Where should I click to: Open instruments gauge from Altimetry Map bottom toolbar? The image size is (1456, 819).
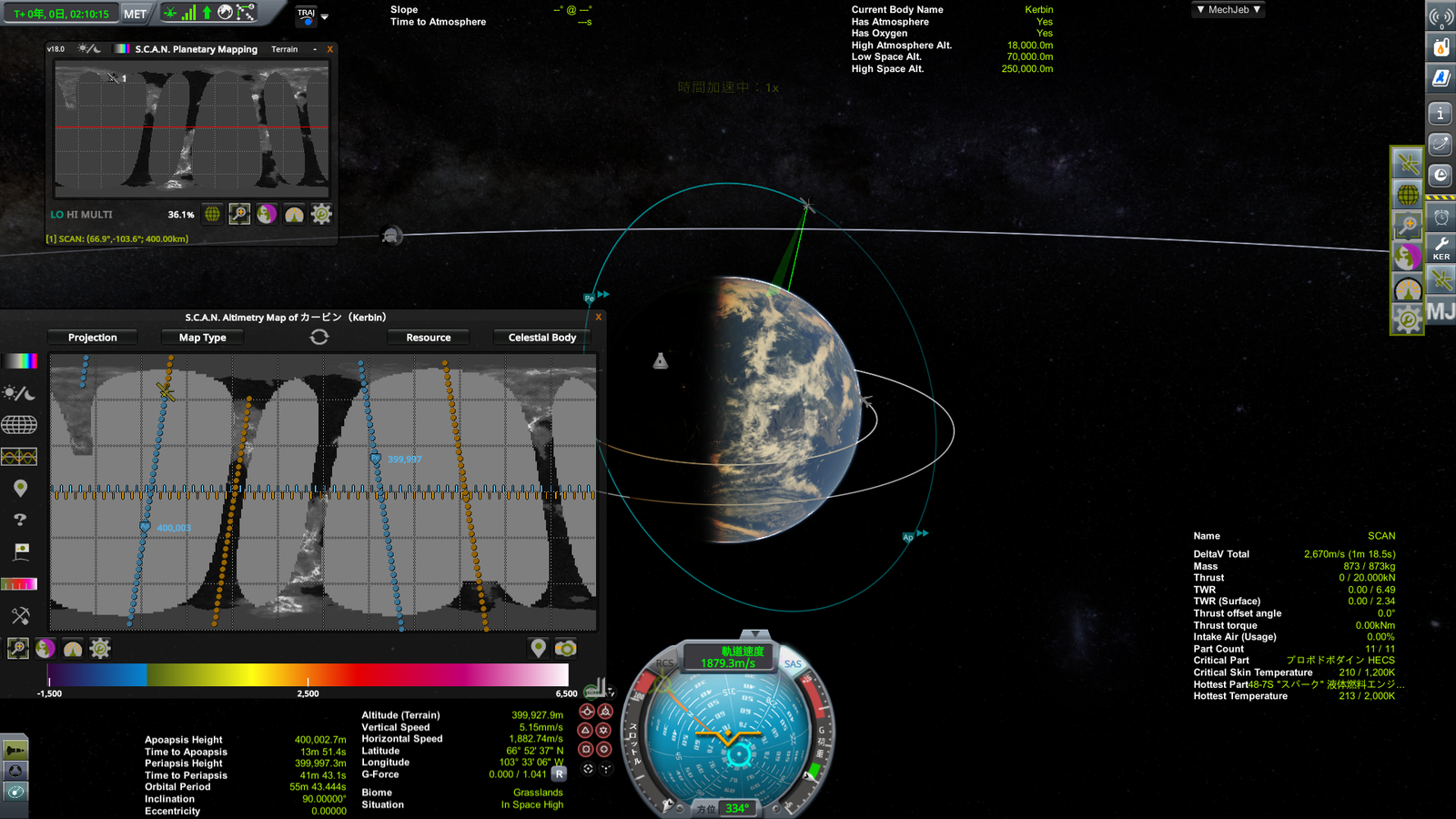coord(73,648)
